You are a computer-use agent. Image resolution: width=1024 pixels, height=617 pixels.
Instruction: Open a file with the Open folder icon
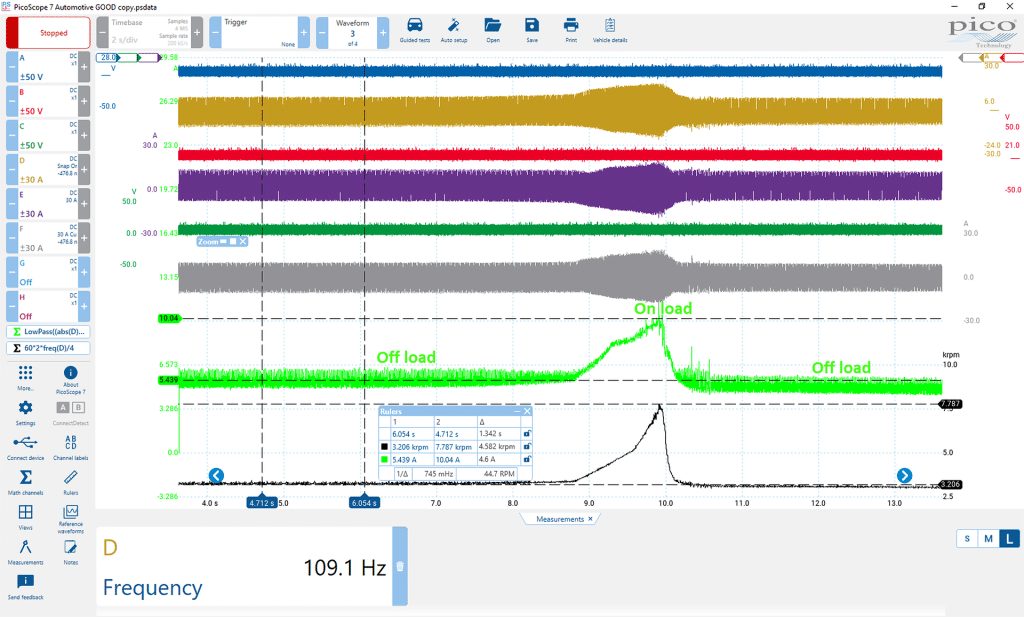click(493, 30)
